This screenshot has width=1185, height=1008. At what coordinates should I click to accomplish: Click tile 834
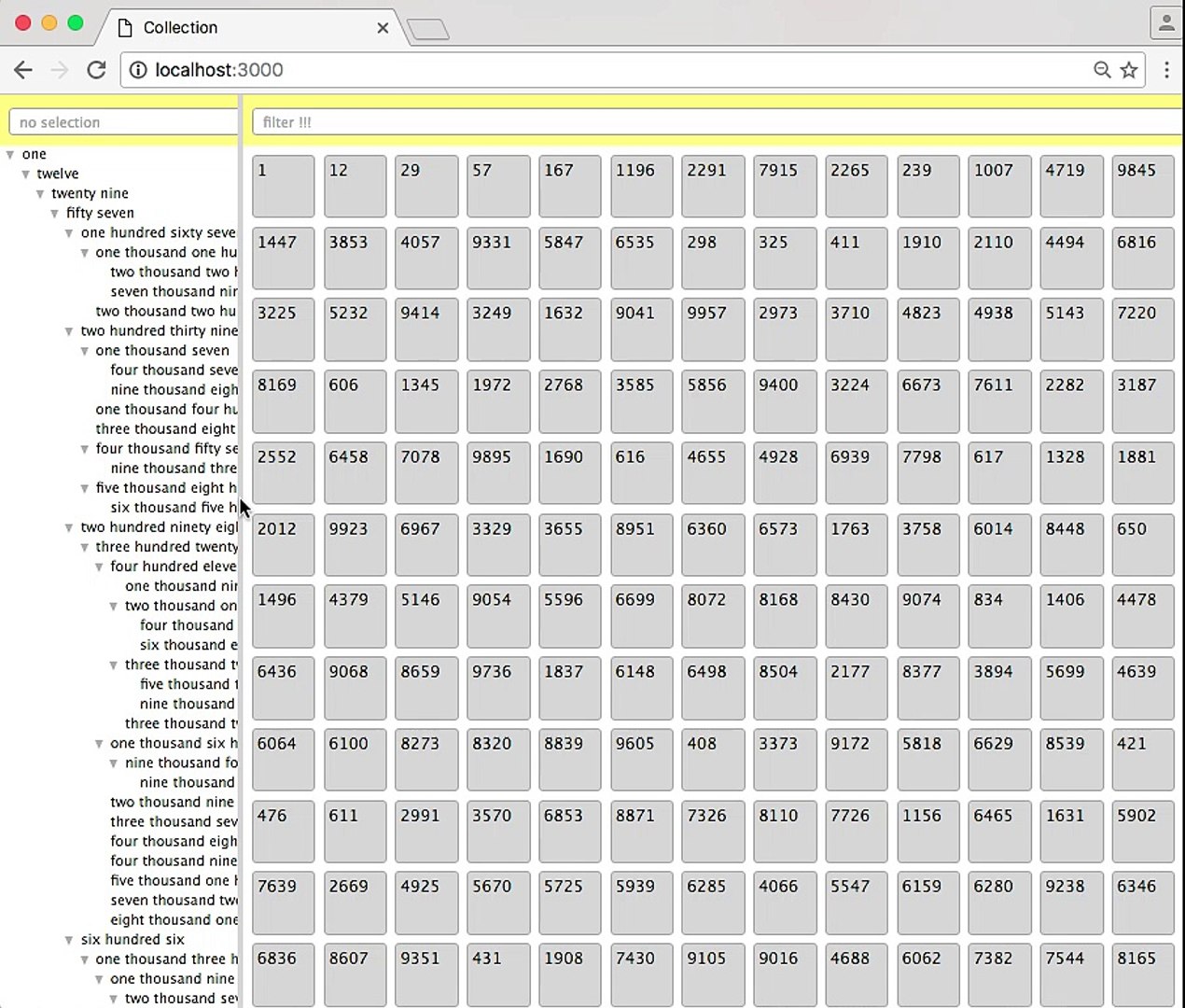999,616
